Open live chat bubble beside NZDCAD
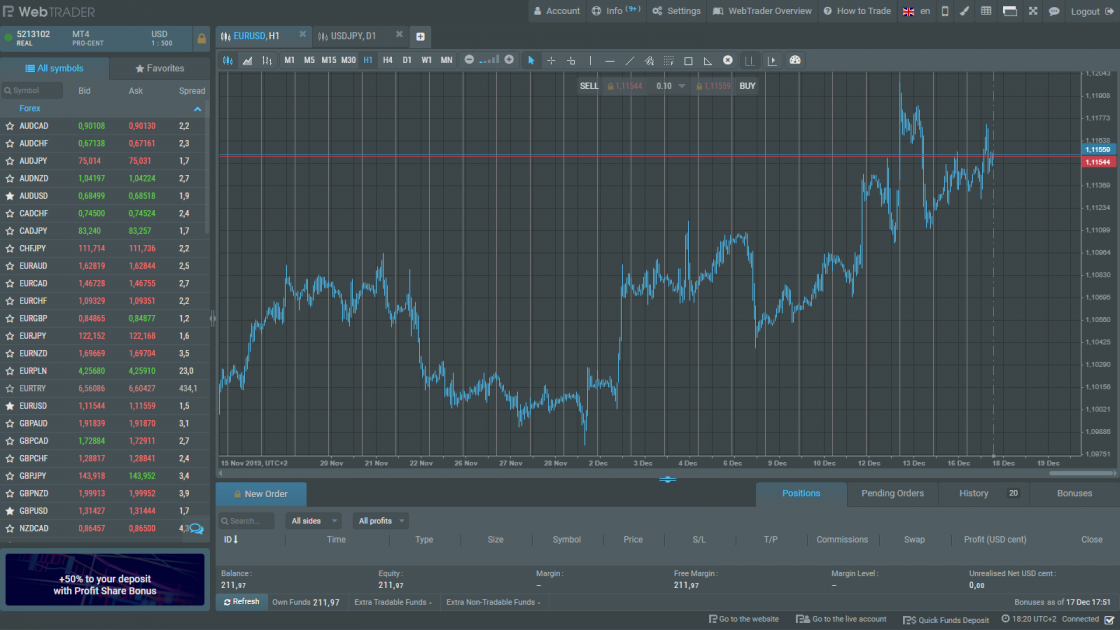This screenshot has width=1120, height=630. (x=196, y=529)
